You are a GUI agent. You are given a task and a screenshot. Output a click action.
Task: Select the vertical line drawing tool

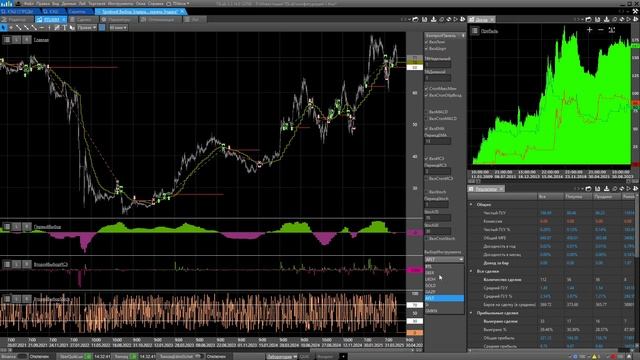click(x=49, y=27)
